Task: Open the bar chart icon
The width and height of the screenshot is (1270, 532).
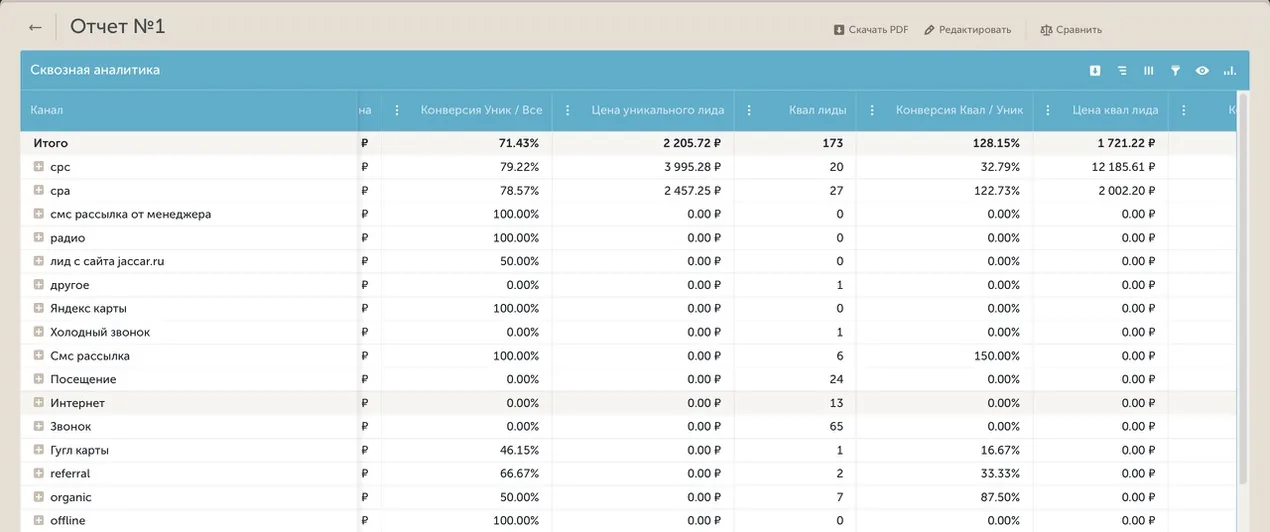Action: [x=1229, y=71]
